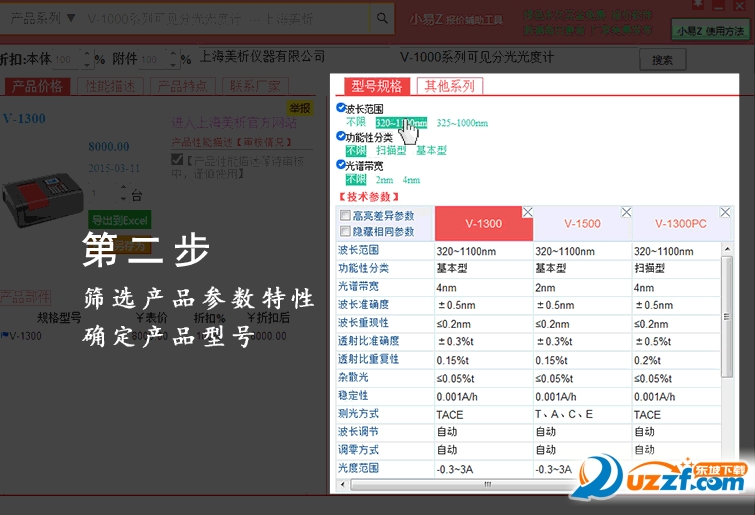Open the 联系厂家 tab
The height and width of the screenshot is (515, 755).
(255, 87)
